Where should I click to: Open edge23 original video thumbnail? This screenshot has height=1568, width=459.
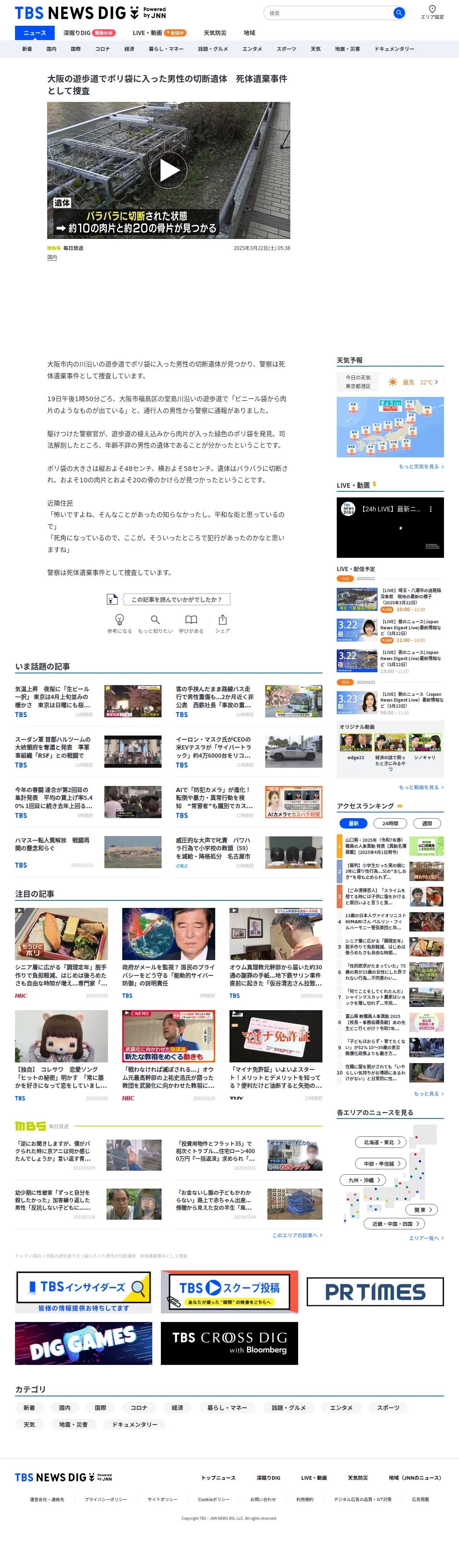[x=356, y=742]
